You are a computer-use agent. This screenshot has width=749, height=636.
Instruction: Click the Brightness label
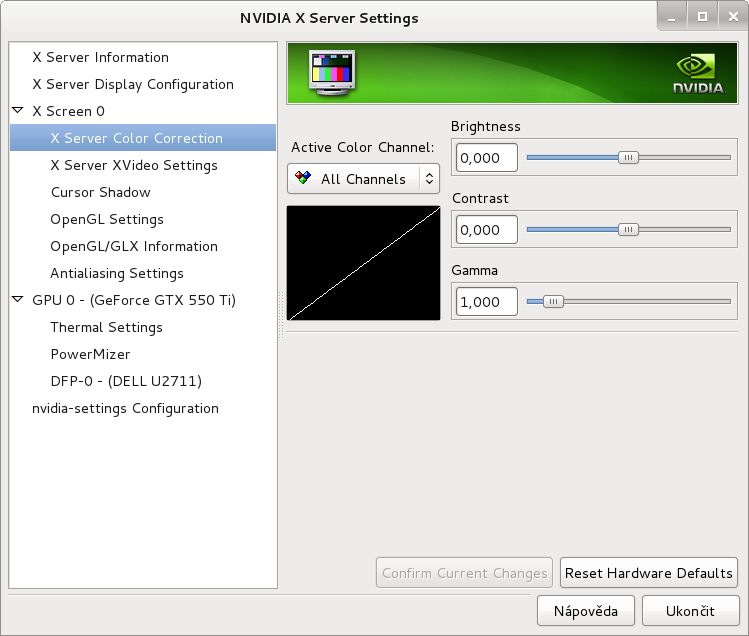[485, 126]
